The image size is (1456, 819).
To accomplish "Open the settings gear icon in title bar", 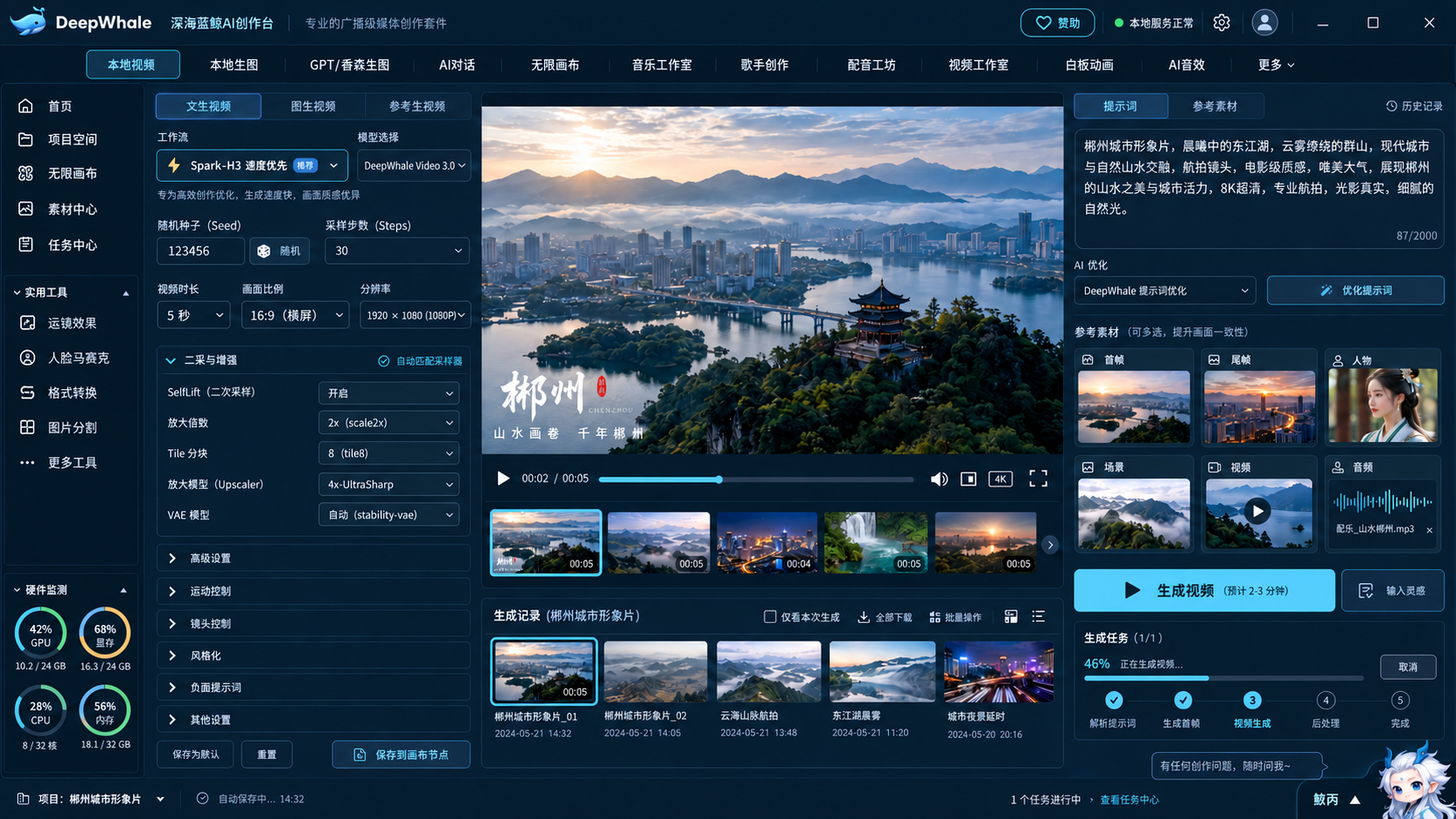I will [1222, 23].
